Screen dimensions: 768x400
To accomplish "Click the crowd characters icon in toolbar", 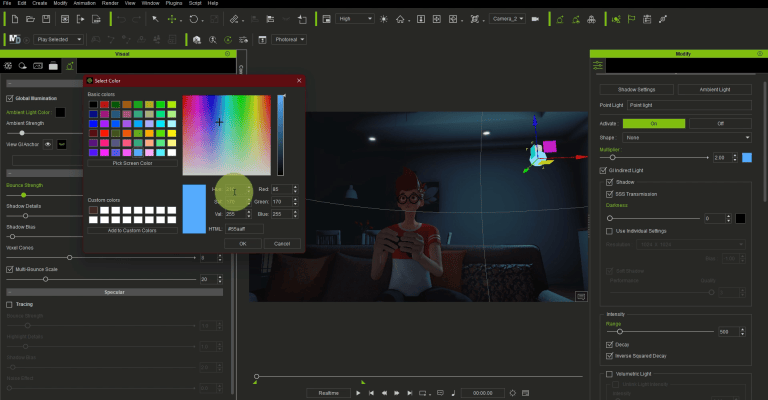I will (x=592, y=19).
